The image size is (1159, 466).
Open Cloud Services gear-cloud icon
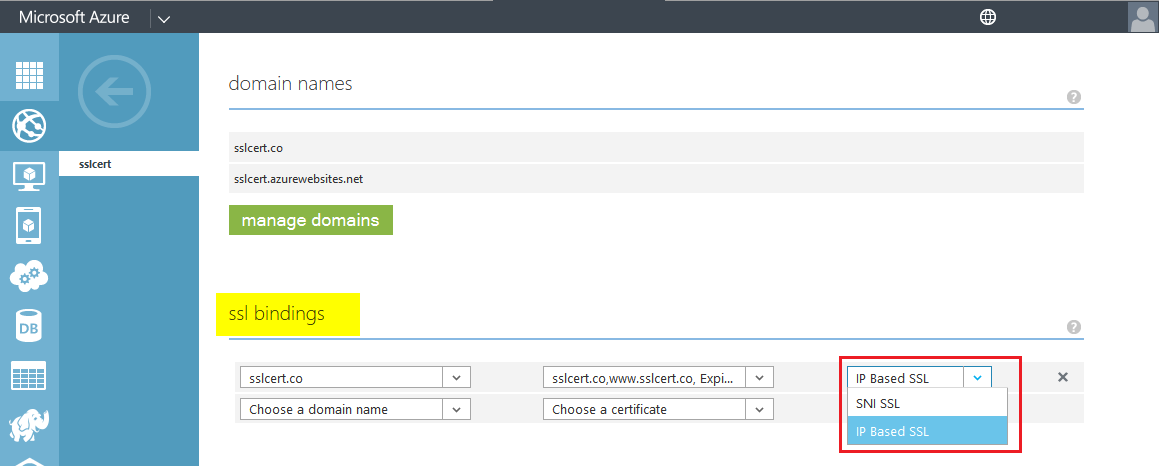(x=29, y=276)
